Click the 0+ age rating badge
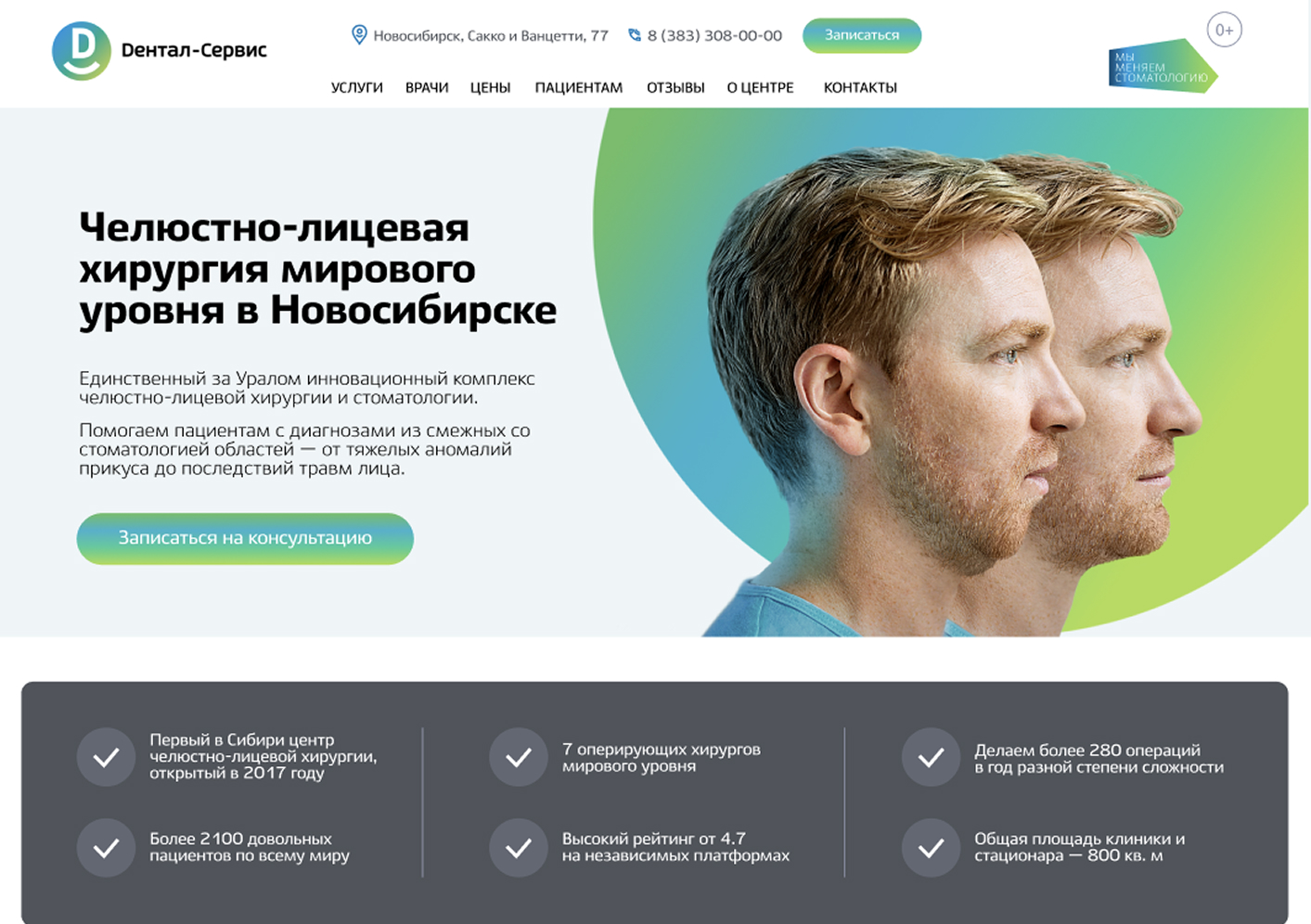 tap(1224, 30)
